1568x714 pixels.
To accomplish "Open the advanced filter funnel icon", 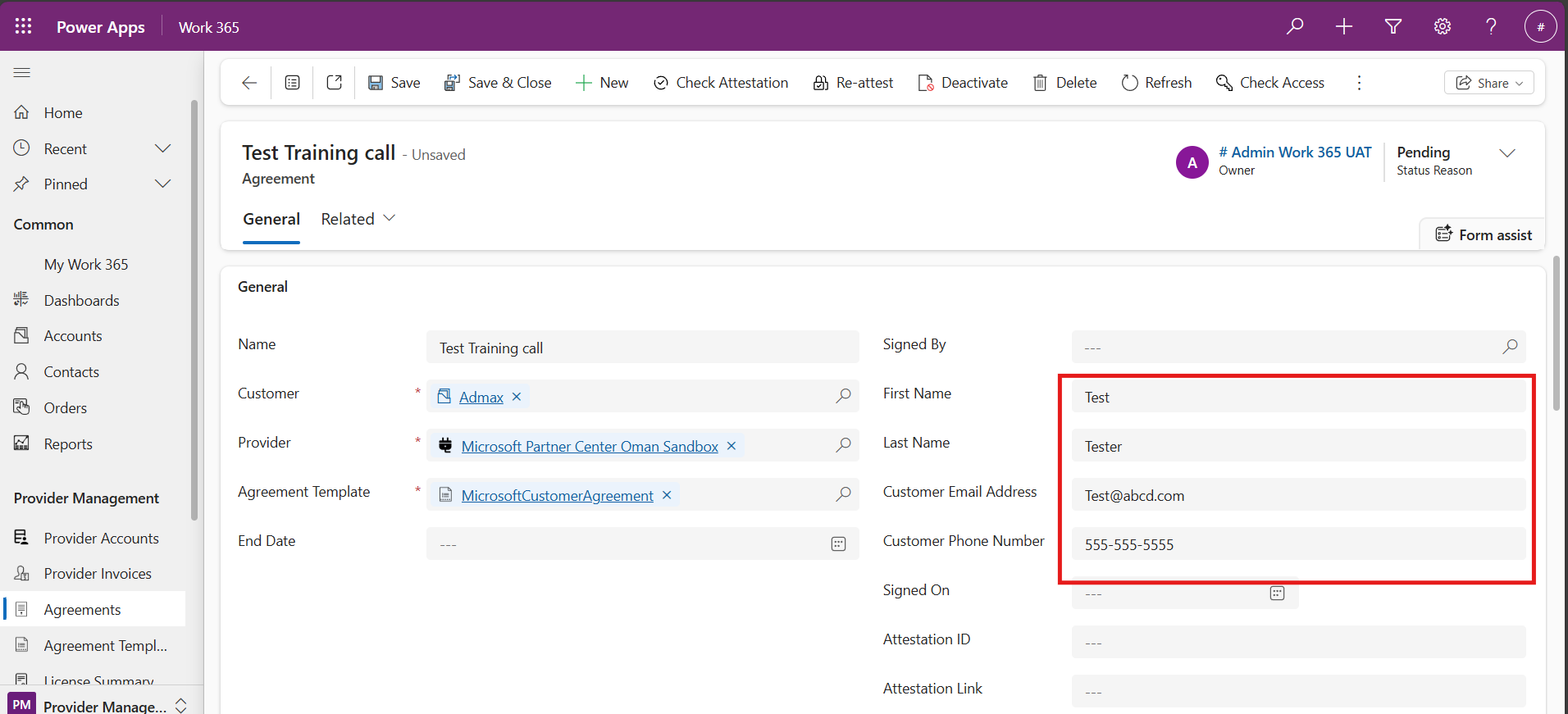I will click(x=1393, y=26).
